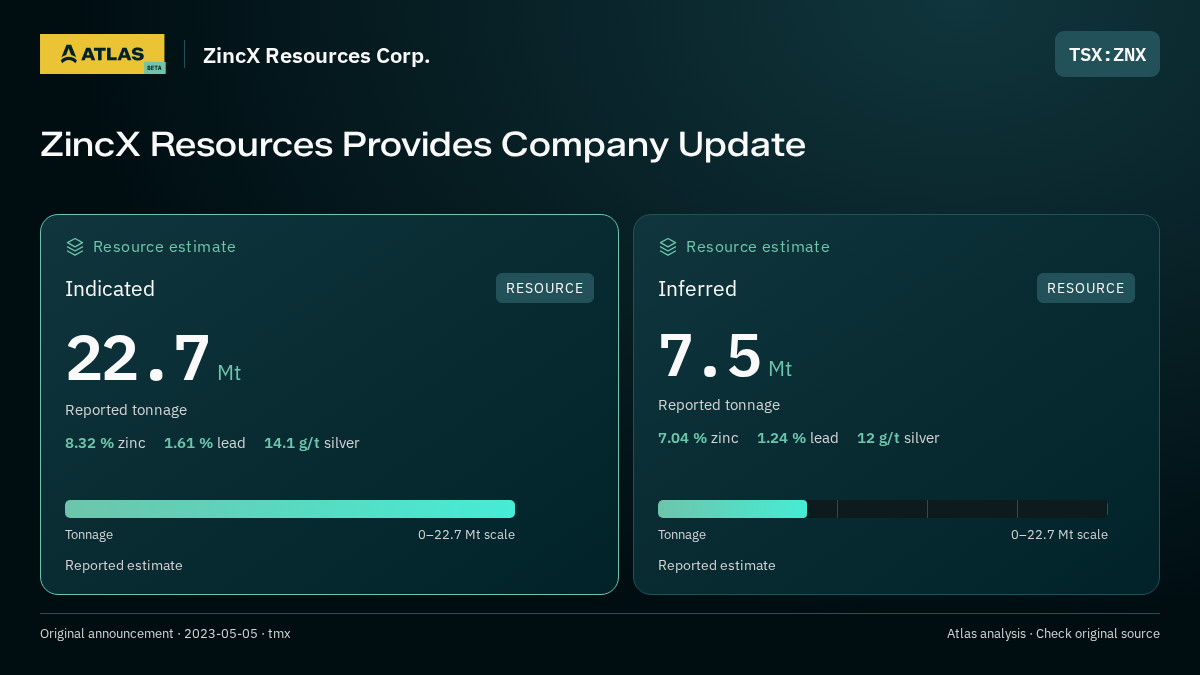Click the headline ZincX Resources Provides Company Update
This screenshot has width=1200, height=675.
[x=423, y=144]
